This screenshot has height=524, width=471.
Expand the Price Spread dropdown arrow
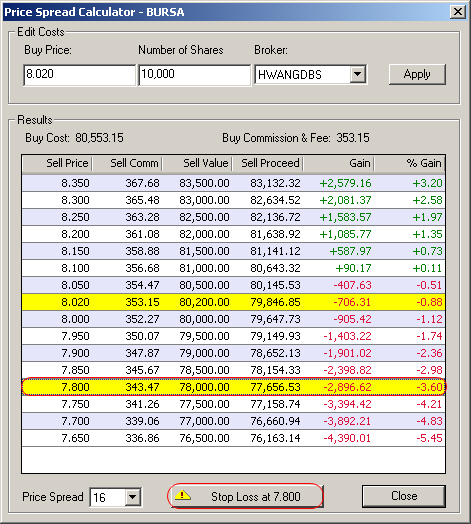tap(132, 497)
